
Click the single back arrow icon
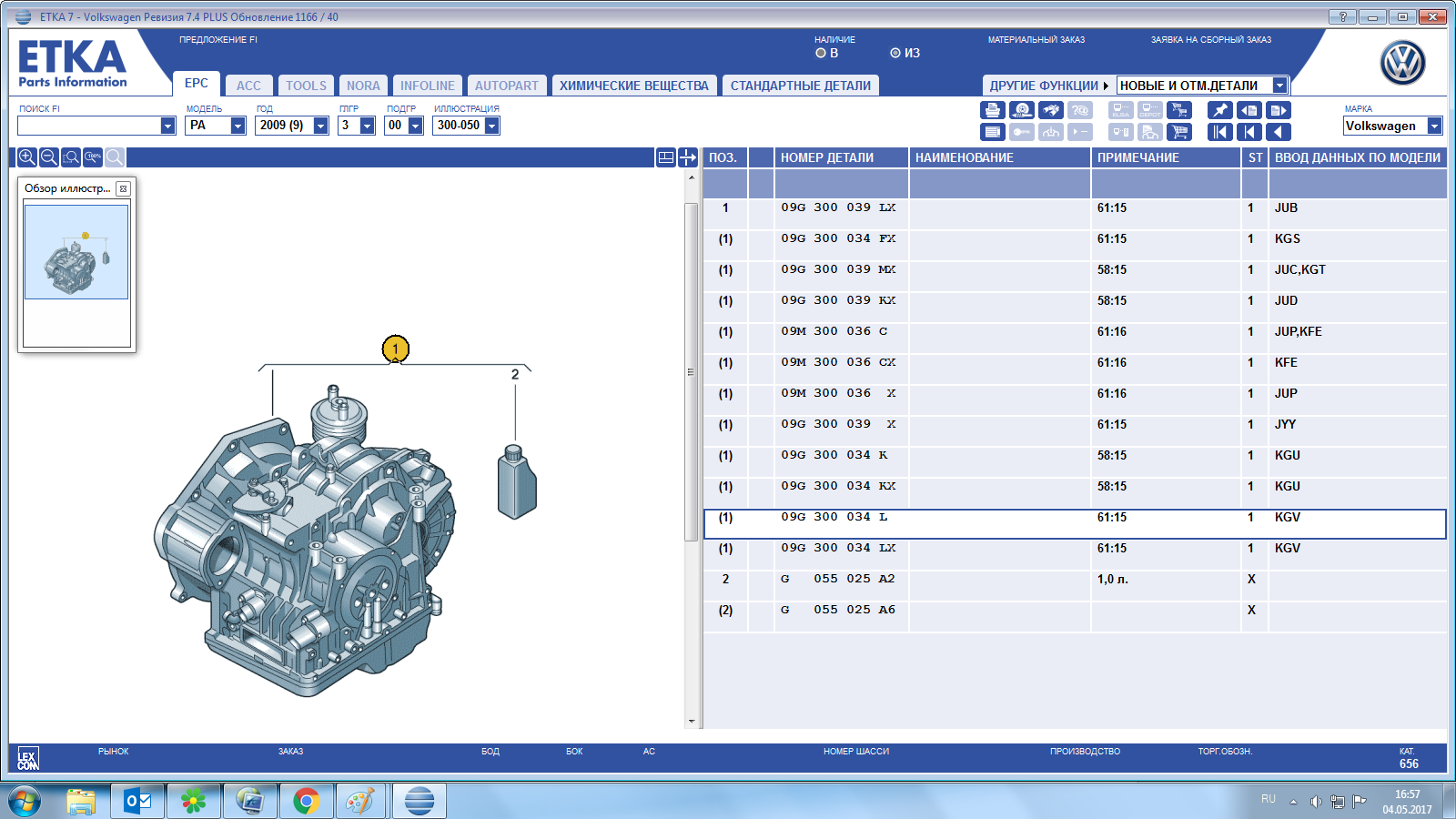(x=1279, y=132)
